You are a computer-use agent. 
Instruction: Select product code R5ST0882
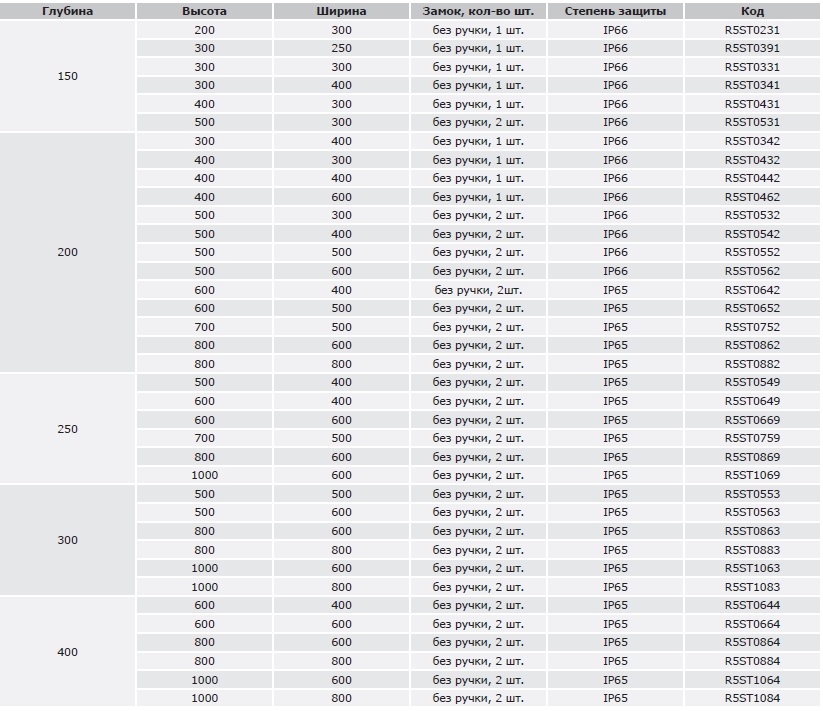[x=752, y=364]
